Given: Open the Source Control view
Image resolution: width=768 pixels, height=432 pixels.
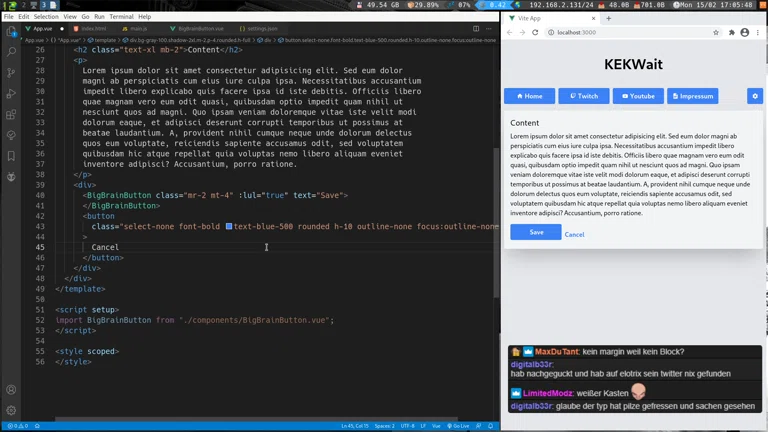Looking at the screenshot, I should point(11,73).
